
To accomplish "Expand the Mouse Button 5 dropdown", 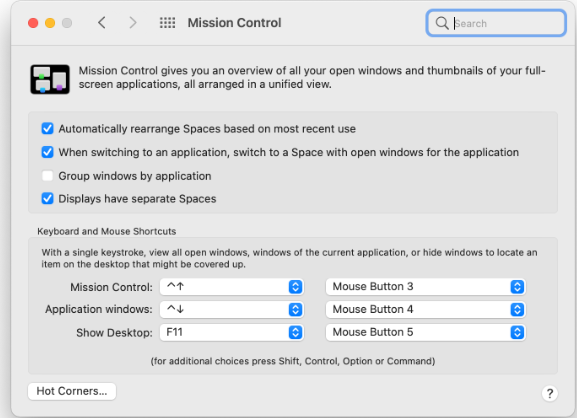I will click(x=426, y=332).
